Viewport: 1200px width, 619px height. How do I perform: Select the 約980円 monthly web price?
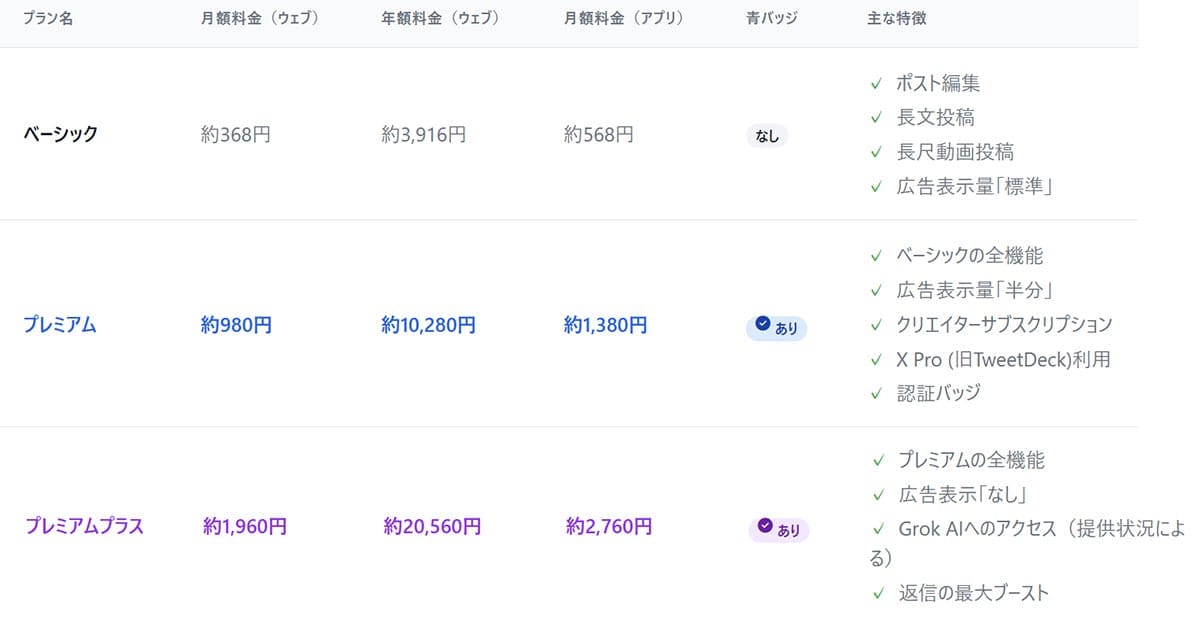coord(236,325)
